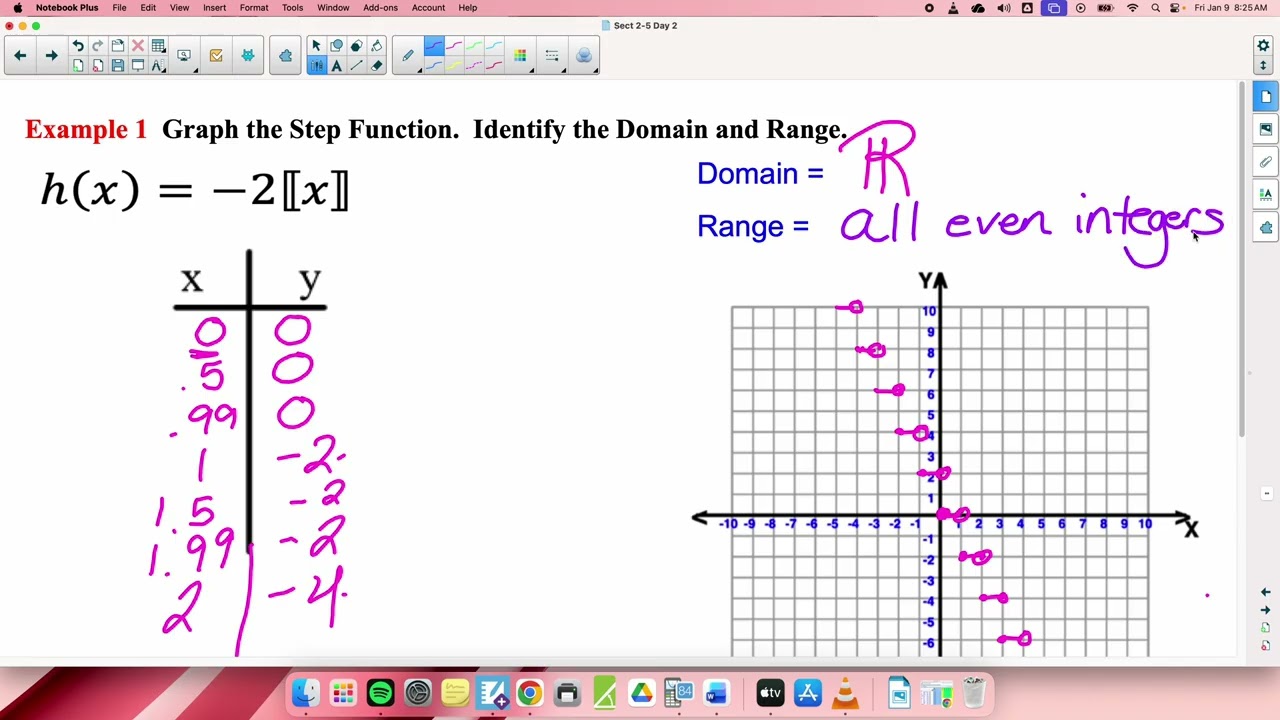Select the Fill bucket tool
This screenshot has height=720, width=1280.
coord(376,46)
